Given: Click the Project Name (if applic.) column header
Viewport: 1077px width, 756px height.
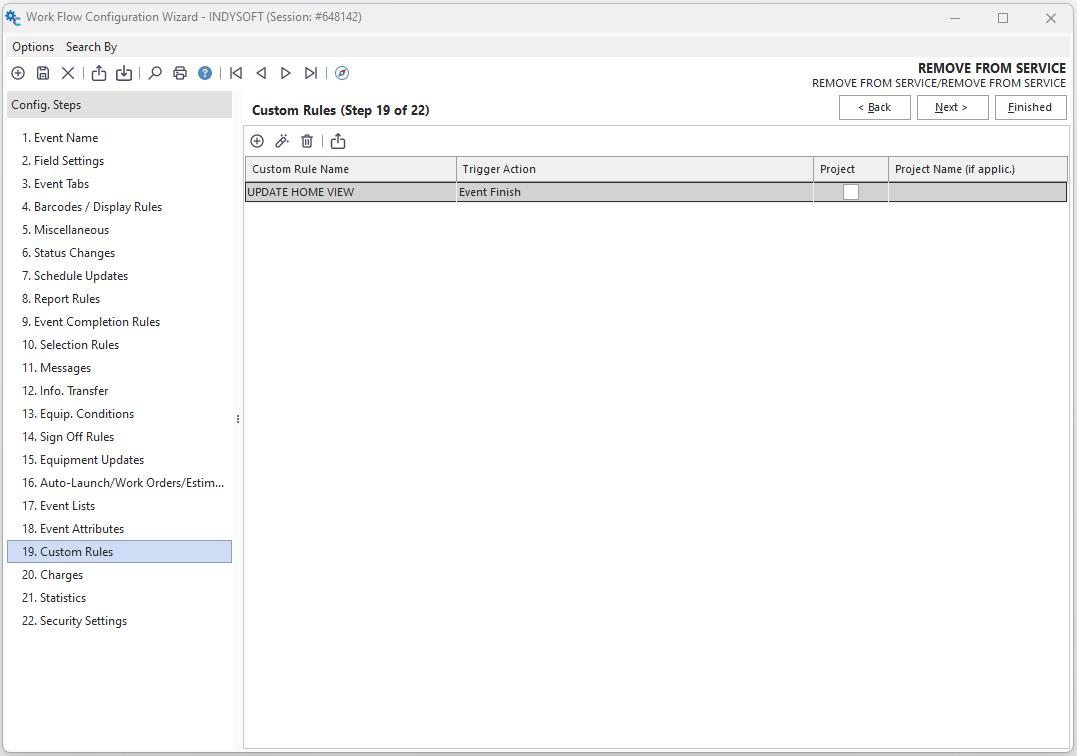Looking at the screenshot, I should (x=978, y=169).
